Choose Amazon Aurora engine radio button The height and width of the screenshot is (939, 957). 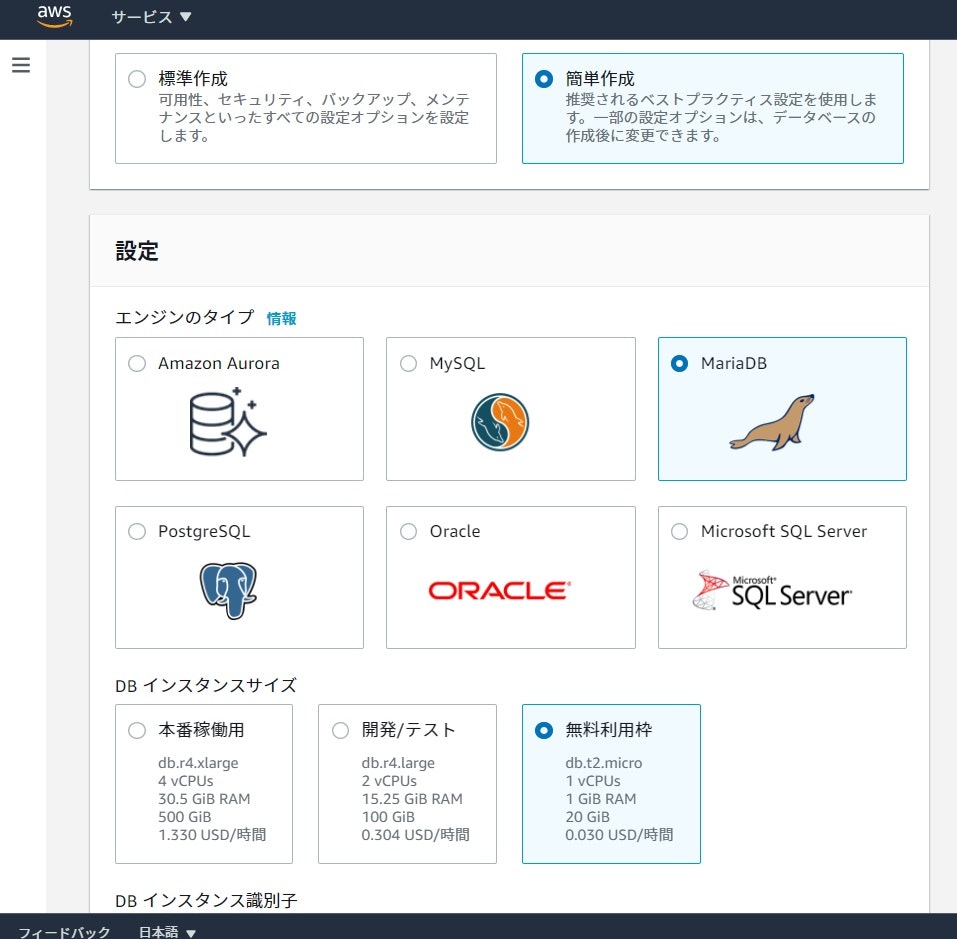click(137, 364)
